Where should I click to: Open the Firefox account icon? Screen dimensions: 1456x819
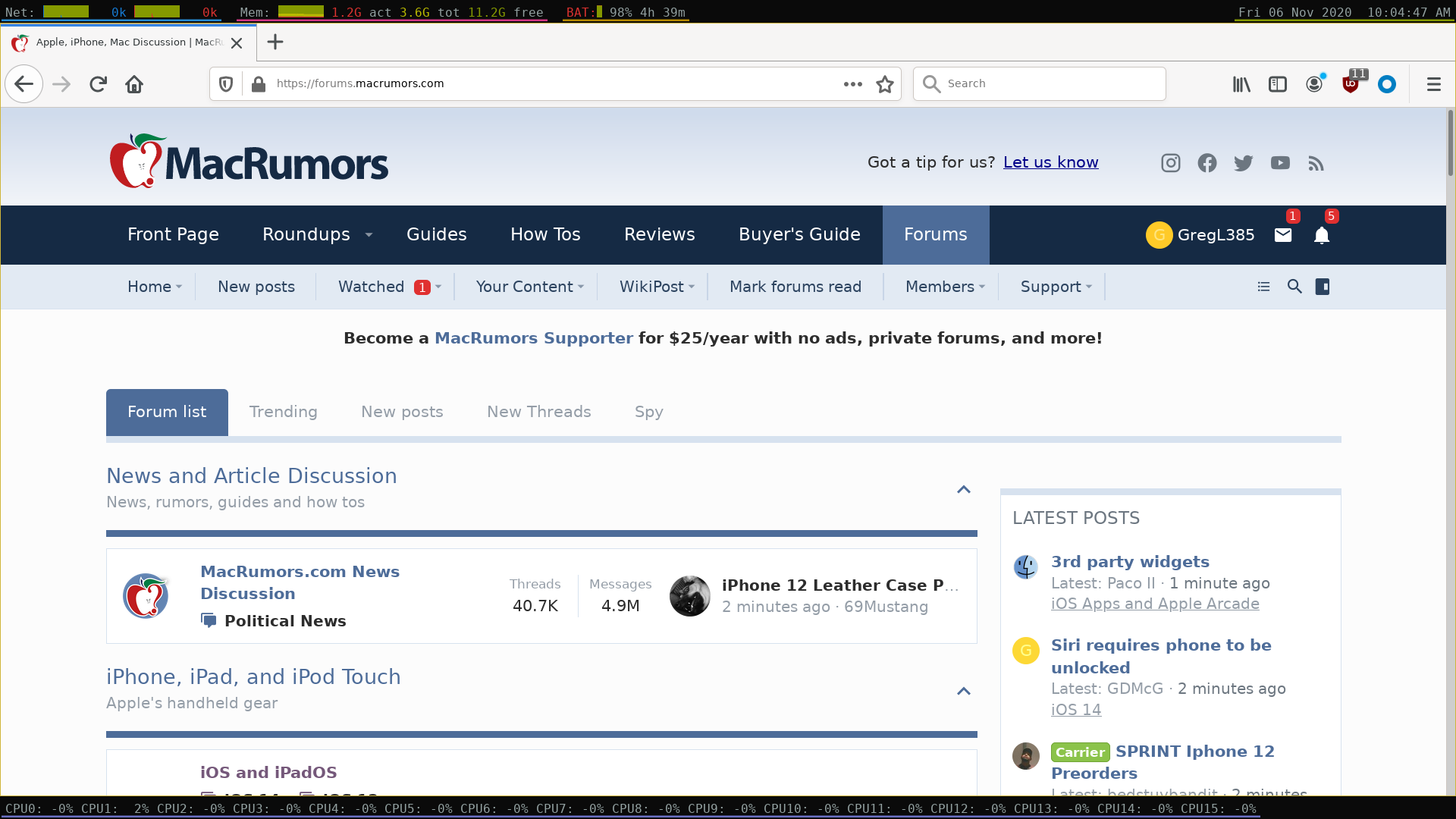coord(1314,84)
